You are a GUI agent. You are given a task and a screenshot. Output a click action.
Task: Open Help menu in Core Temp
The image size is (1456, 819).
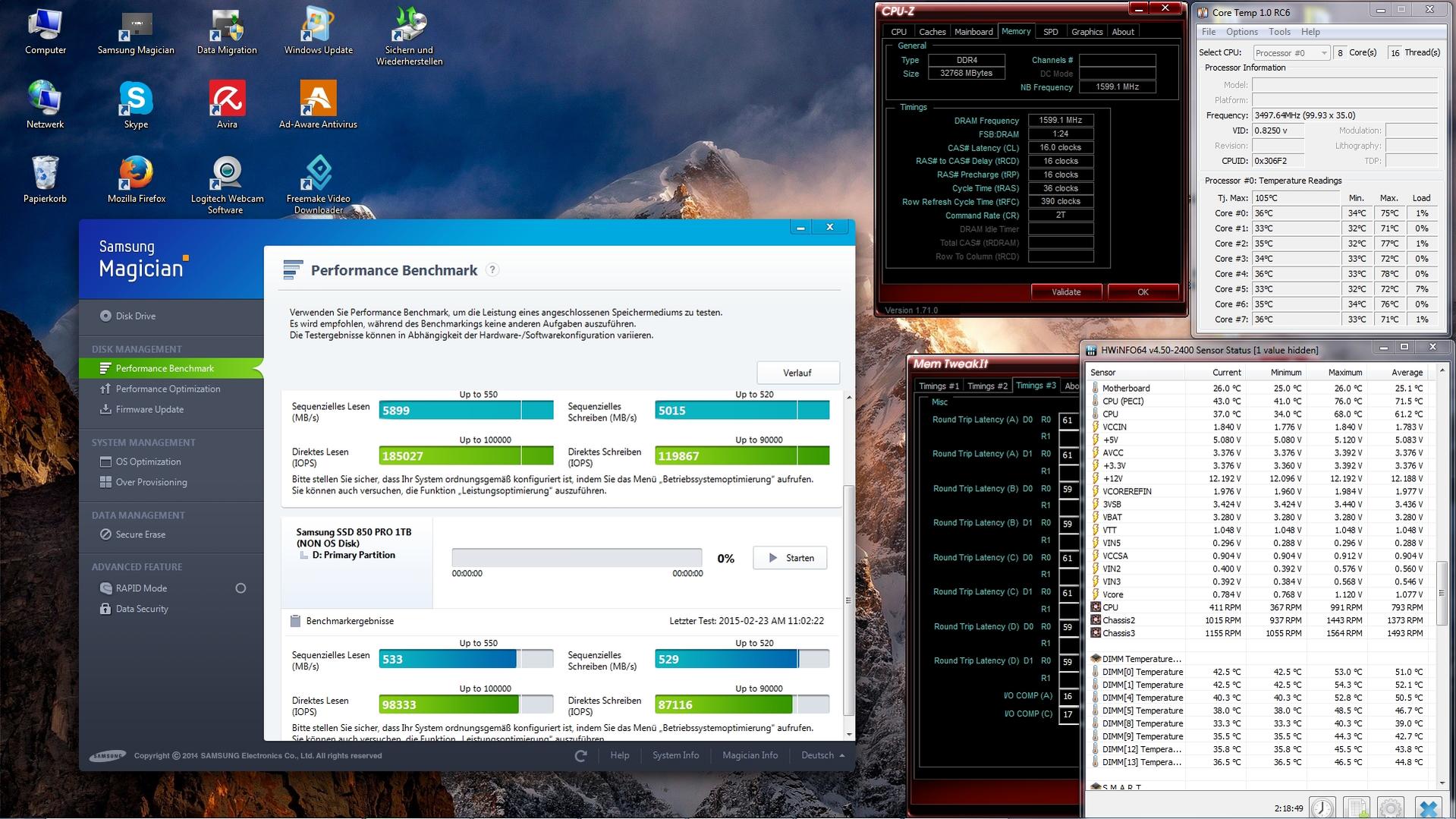point(1310,32)
